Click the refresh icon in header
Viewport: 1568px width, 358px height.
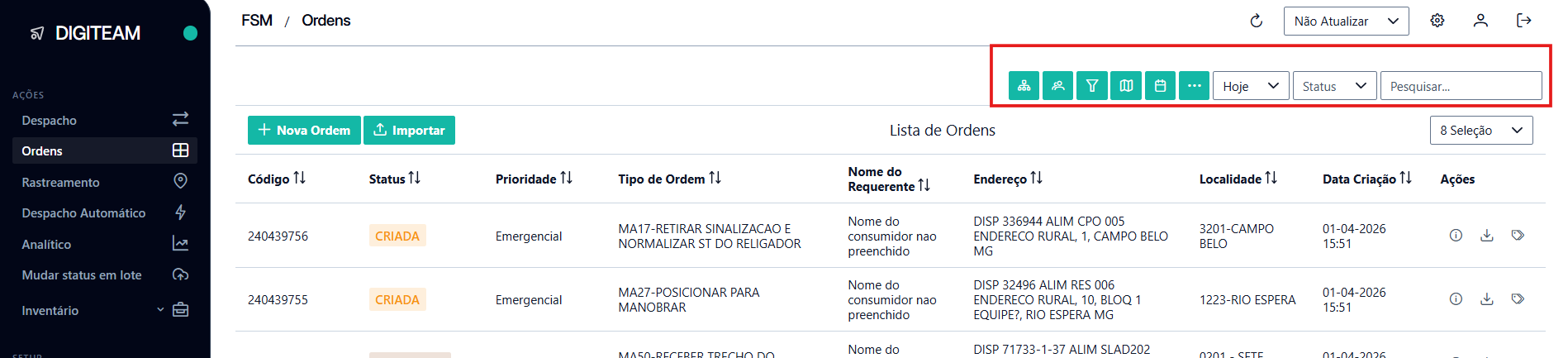coord(1257,21)
